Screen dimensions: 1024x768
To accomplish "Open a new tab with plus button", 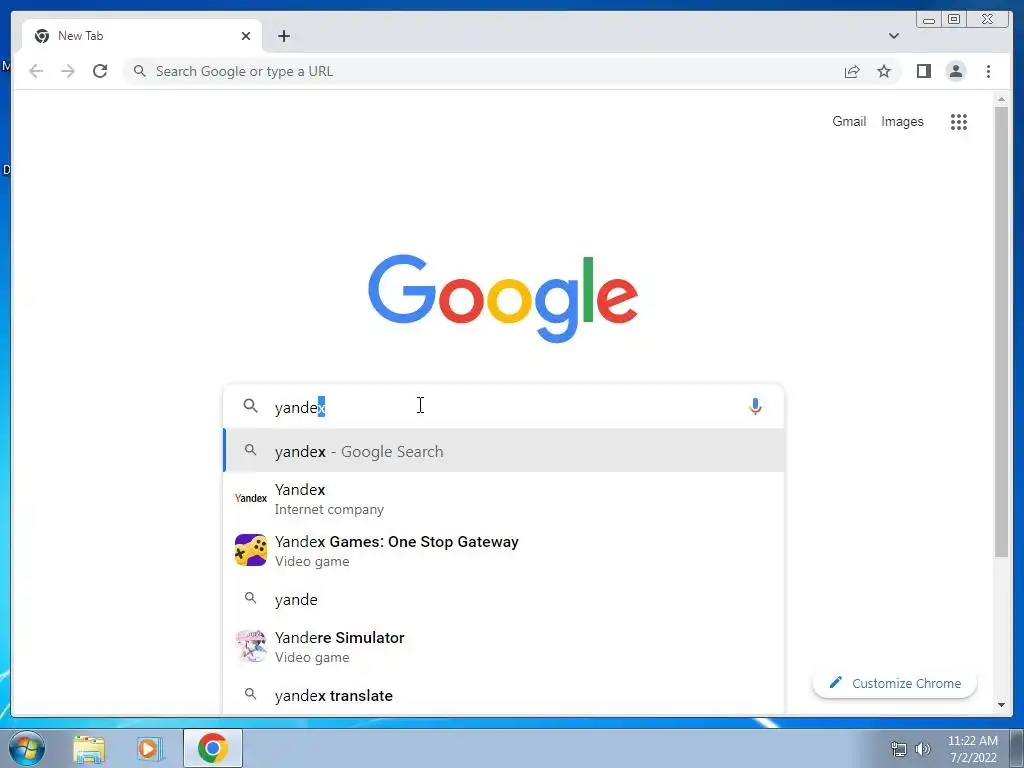I will coord(283,36).
